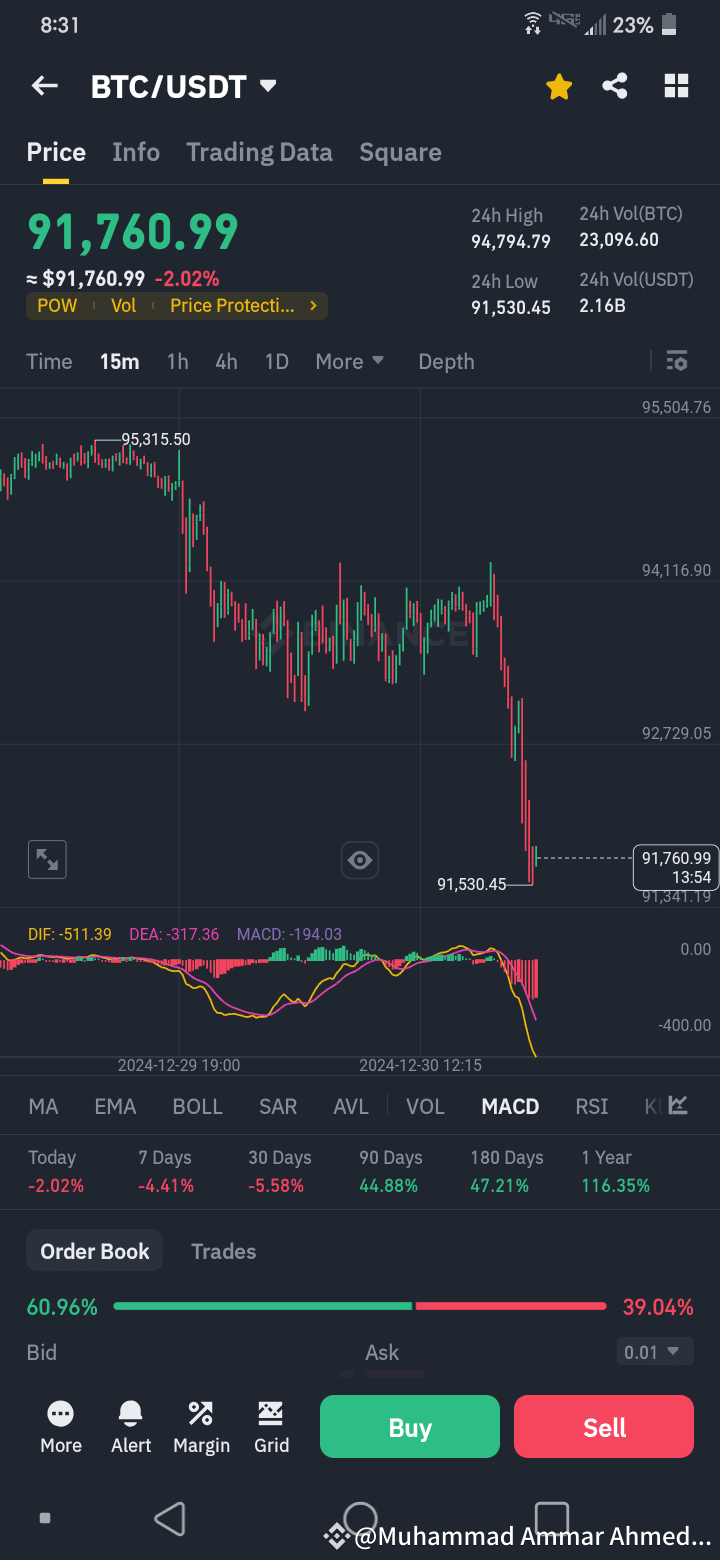This screenshot has height=1560, width=720.
Task: Open the More actions menu at bottom
Action: pyautogui.click(x=60, y=1426)
